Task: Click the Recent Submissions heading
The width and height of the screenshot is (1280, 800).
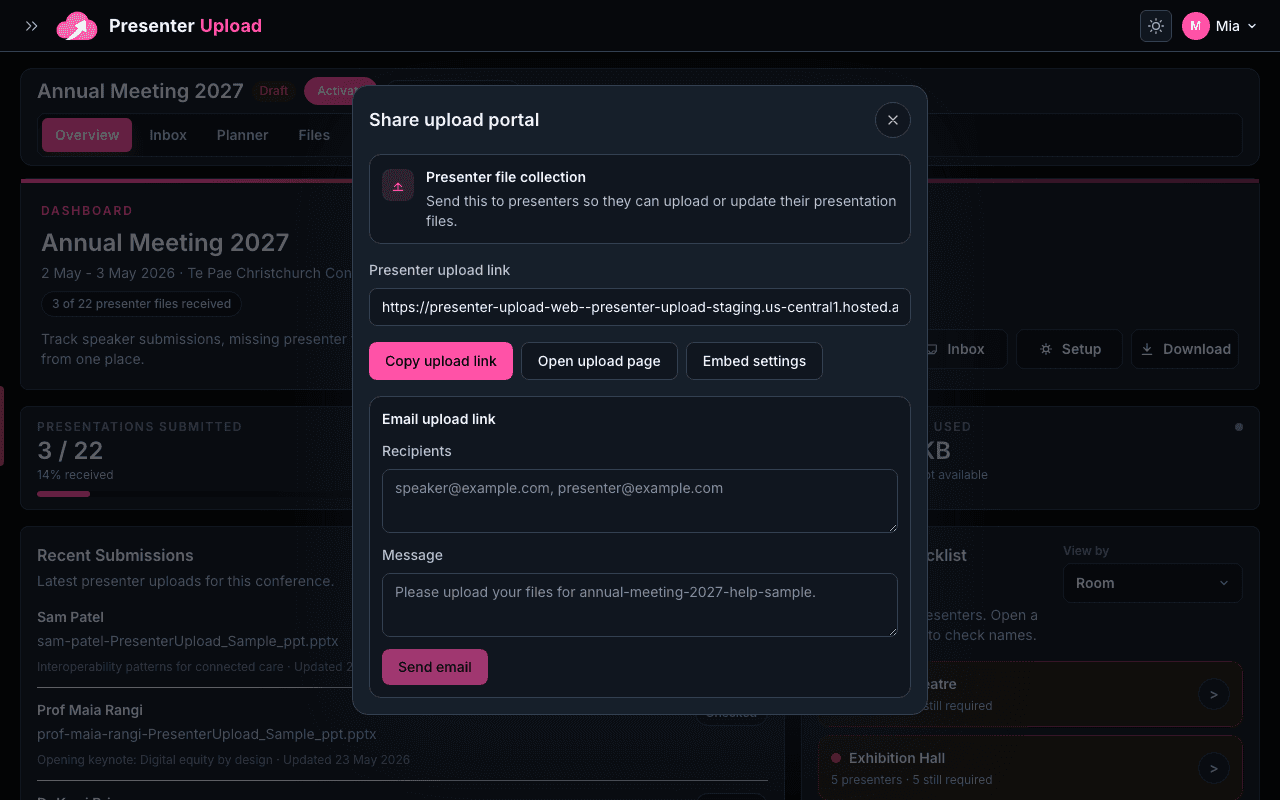Action: point(115,556)
